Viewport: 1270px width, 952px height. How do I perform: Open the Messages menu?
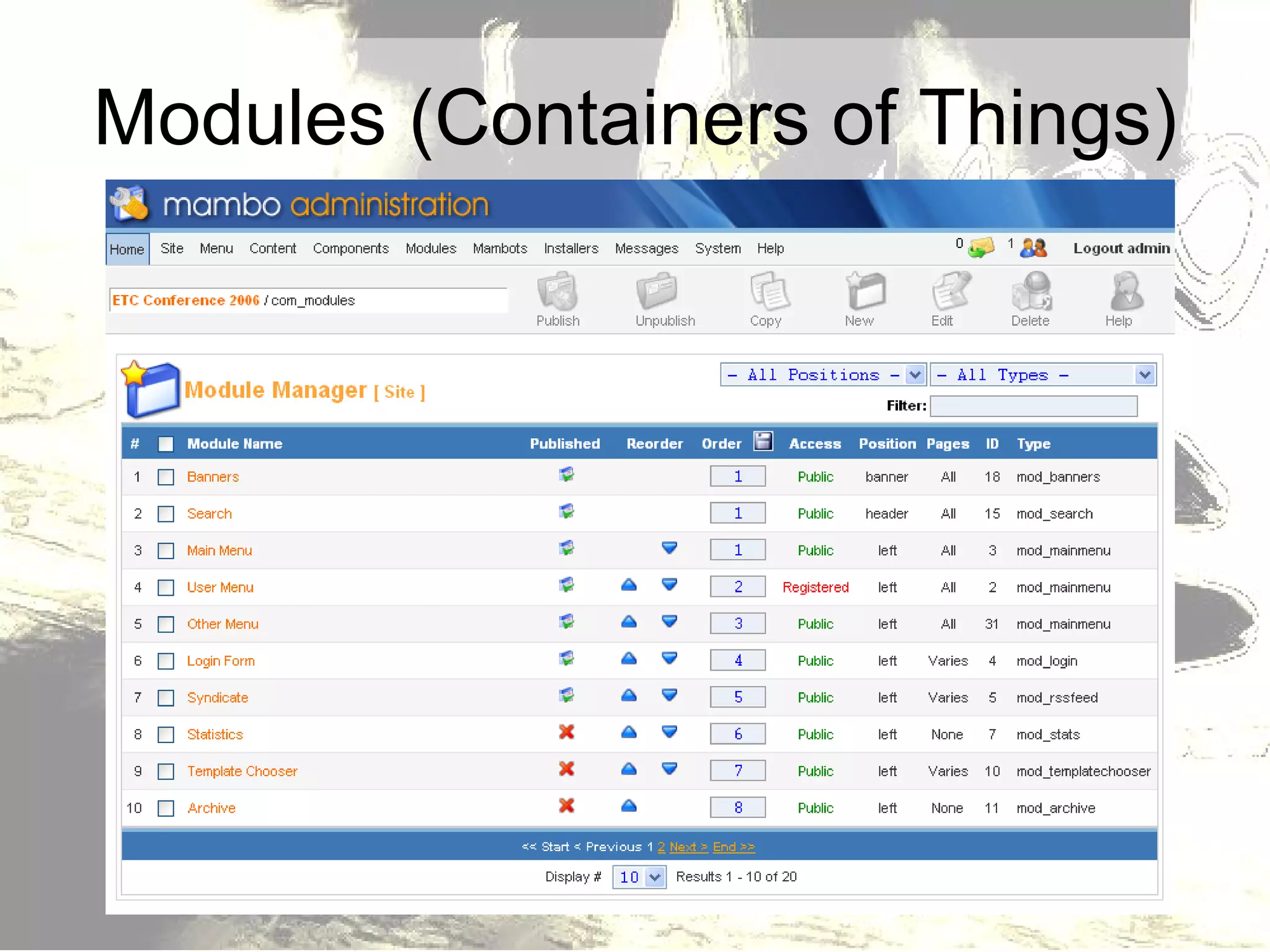[x=647, y=249]
